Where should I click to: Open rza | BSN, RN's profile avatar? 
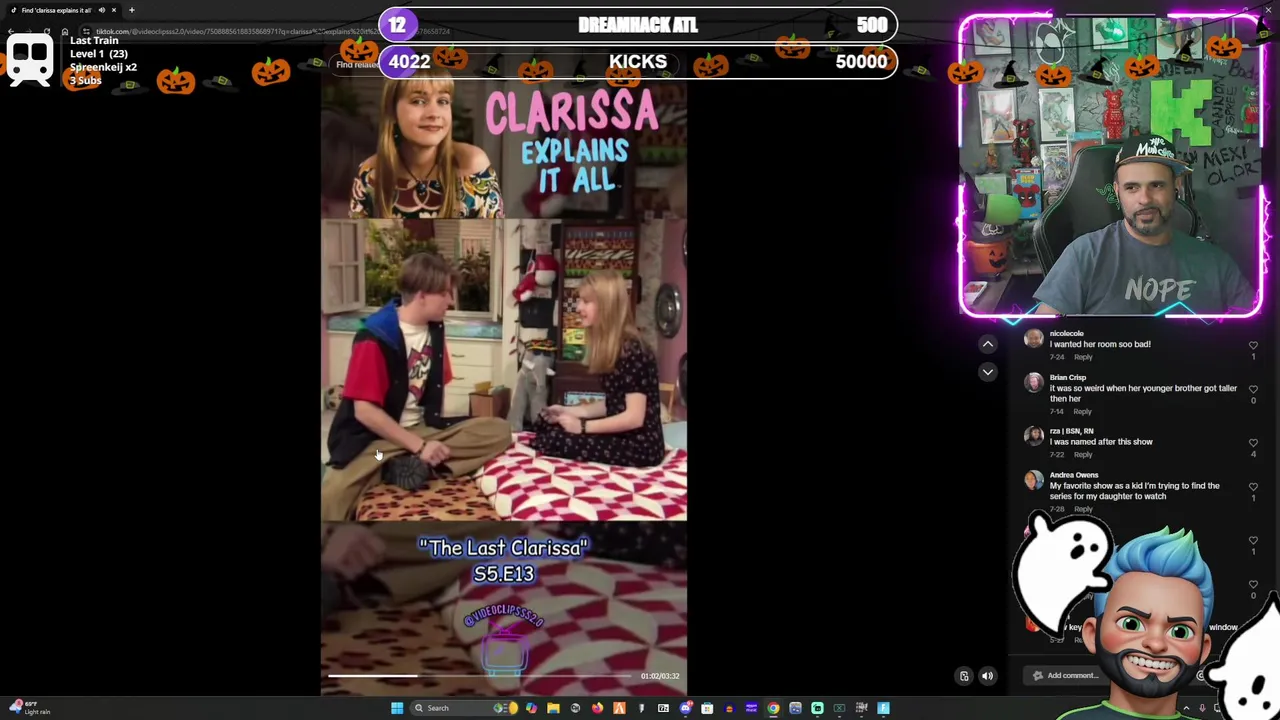1034,436
